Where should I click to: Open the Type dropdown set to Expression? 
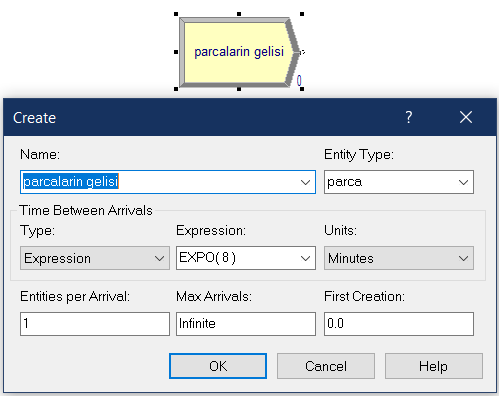coord(95,258)
